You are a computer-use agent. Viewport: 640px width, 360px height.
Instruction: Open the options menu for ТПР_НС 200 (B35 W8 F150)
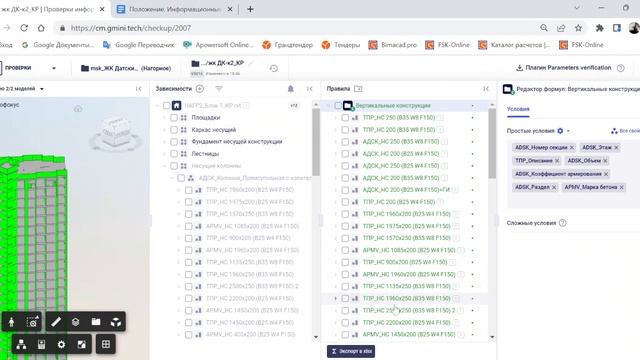point(473,129)
